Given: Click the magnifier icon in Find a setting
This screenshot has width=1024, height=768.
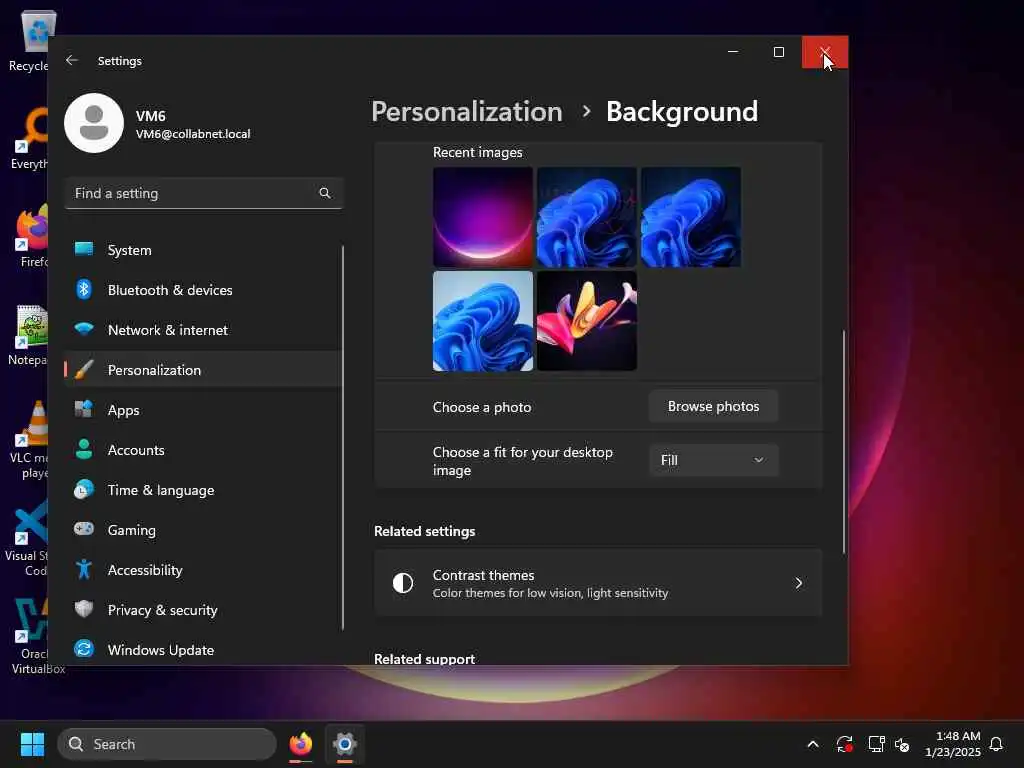Looking at the screenshot, I should pos(325,193).
